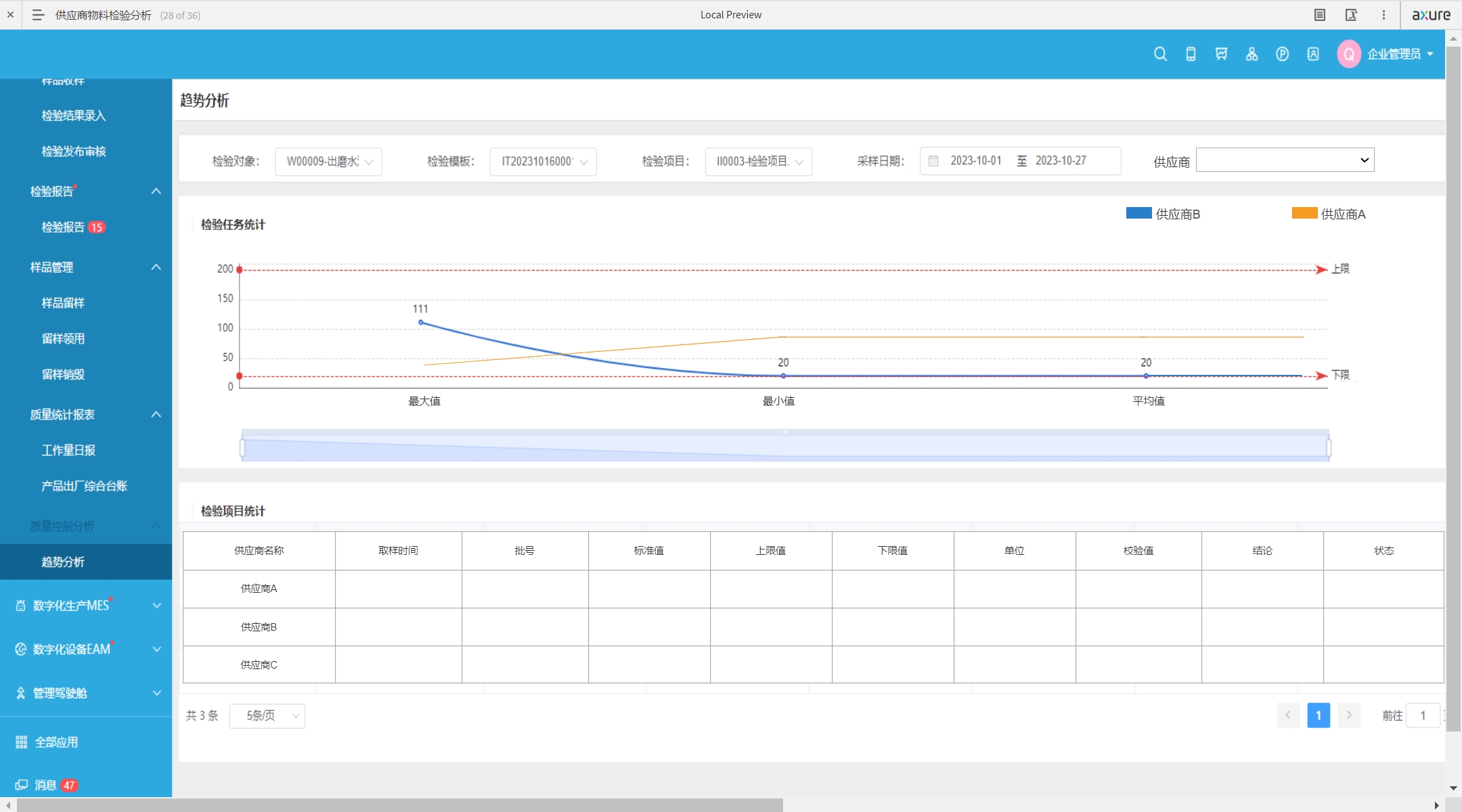This screenshot has width=1462, height=812.
Task: Click the horizontal scrollbar at bottom
Action: (399, 805)
